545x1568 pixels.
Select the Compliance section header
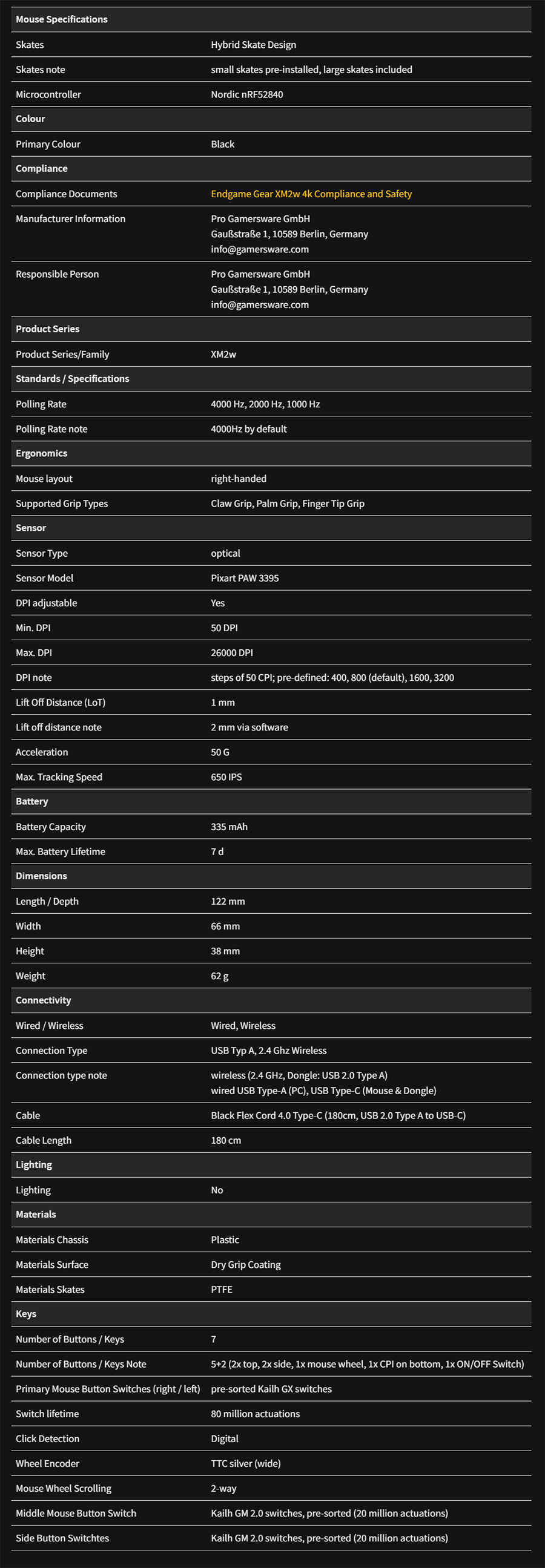coord(41,169)
